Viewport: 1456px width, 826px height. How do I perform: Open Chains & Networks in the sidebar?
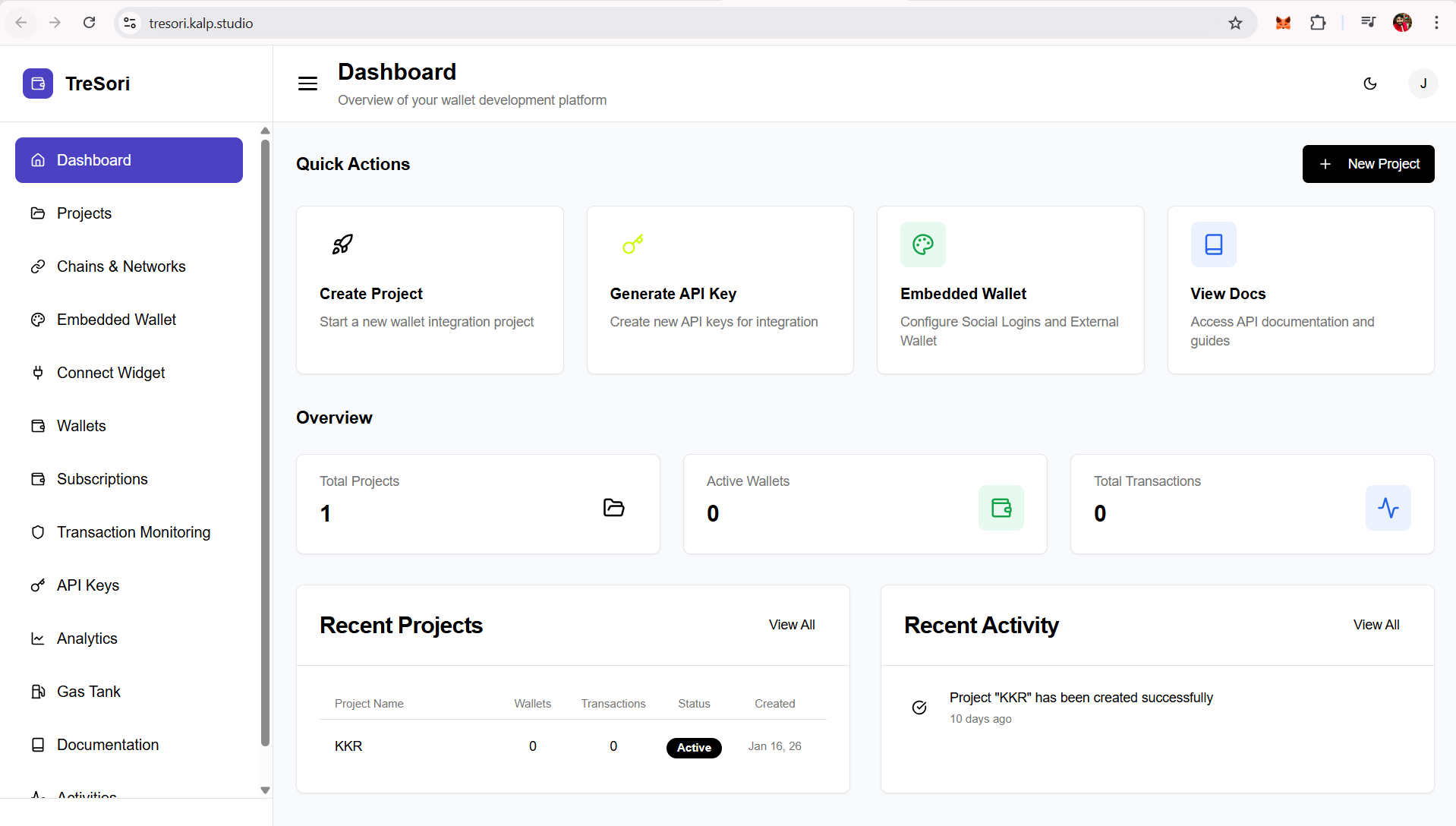coord(121,266)
